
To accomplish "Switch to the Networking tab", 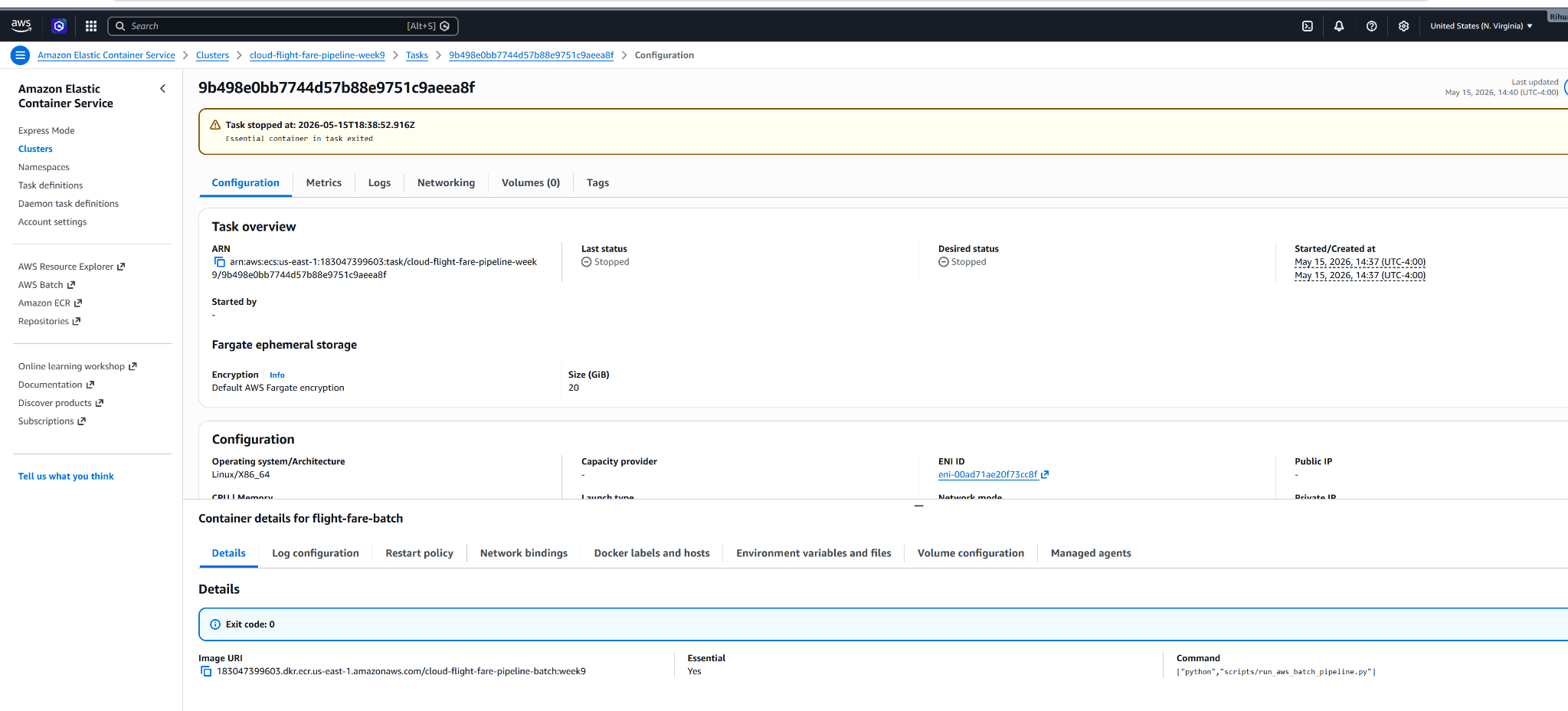I will click(x=446, y=183).
